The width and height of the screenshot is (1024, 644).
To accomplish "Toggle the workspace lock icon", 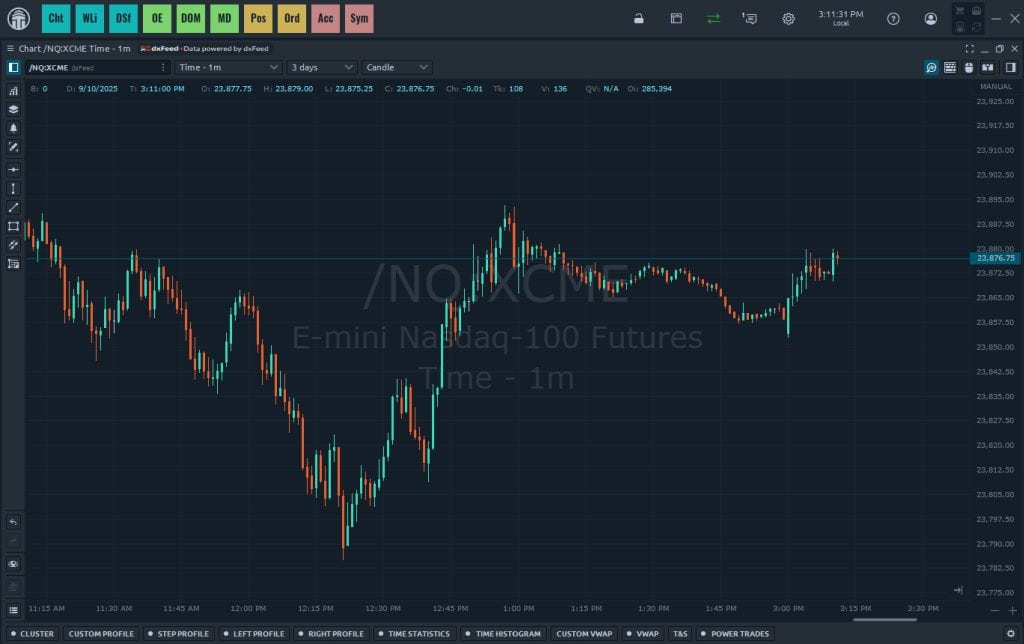I will [639, 18].
